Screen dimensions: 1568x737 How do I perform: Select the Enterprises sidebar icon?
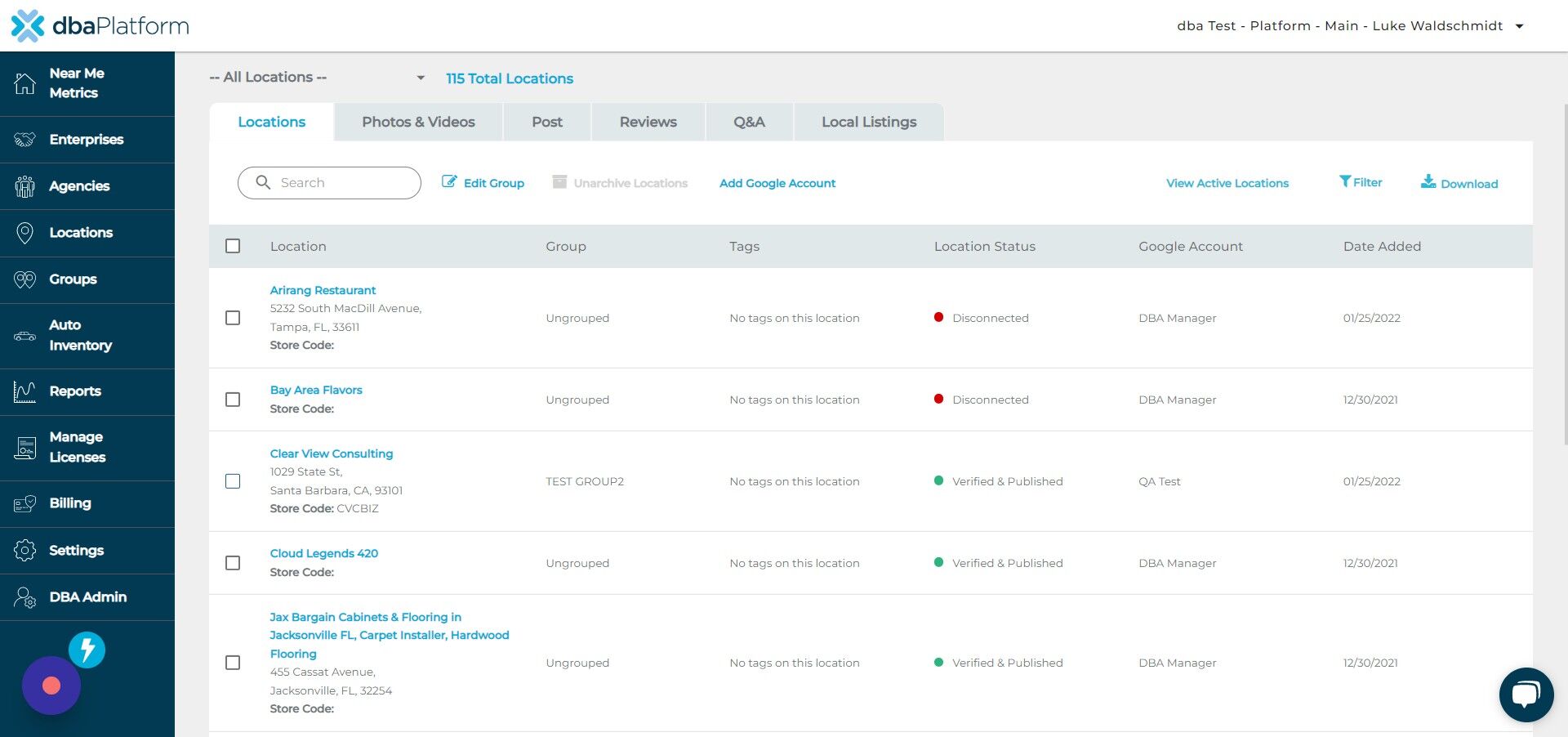24,140
